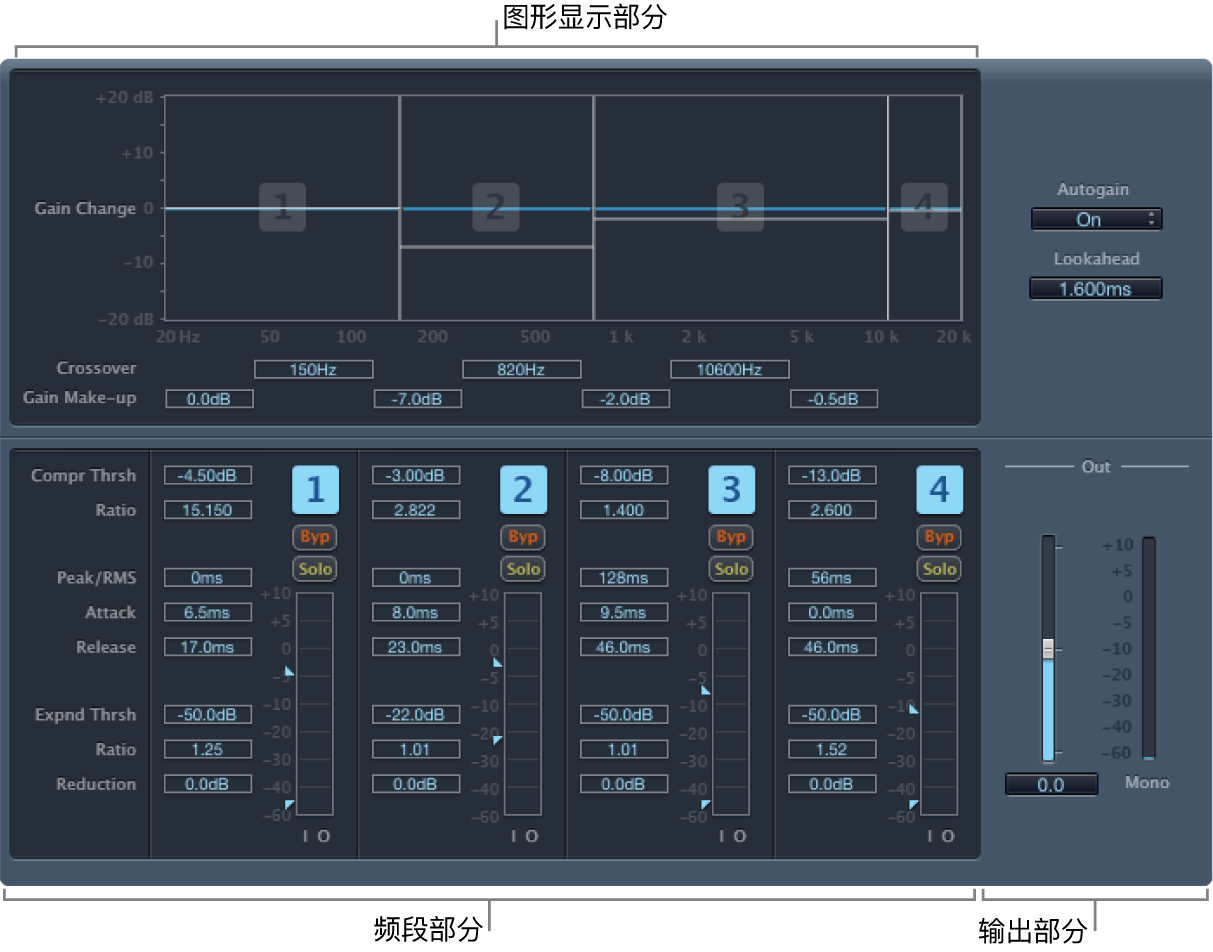Click the 10600Hz crossover field
The width and height of the screenshot is (1213, 952).
730,369
